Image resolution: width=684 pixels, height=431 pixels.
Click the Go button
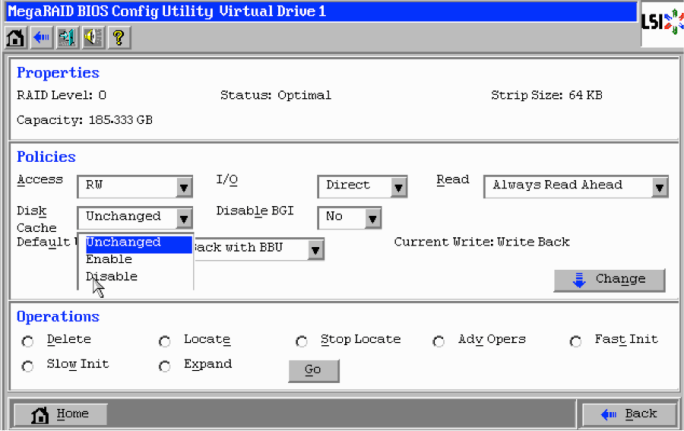(x=313, y=371)
